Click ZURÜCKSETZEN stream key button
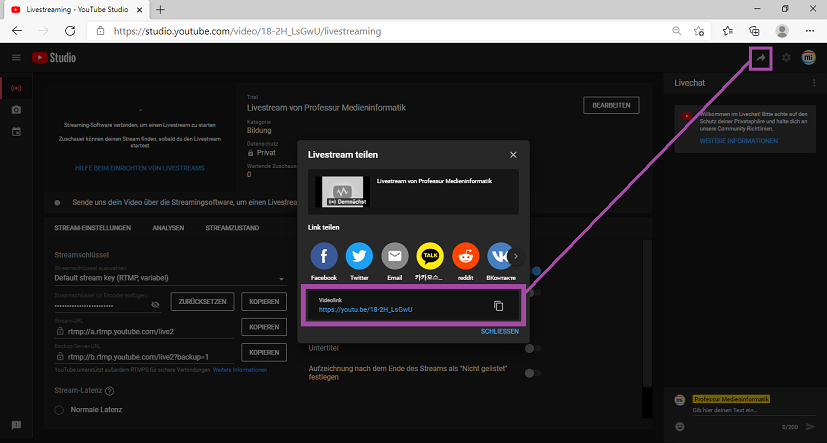This screenshot has height=443, width=827. tap(202, 302)
